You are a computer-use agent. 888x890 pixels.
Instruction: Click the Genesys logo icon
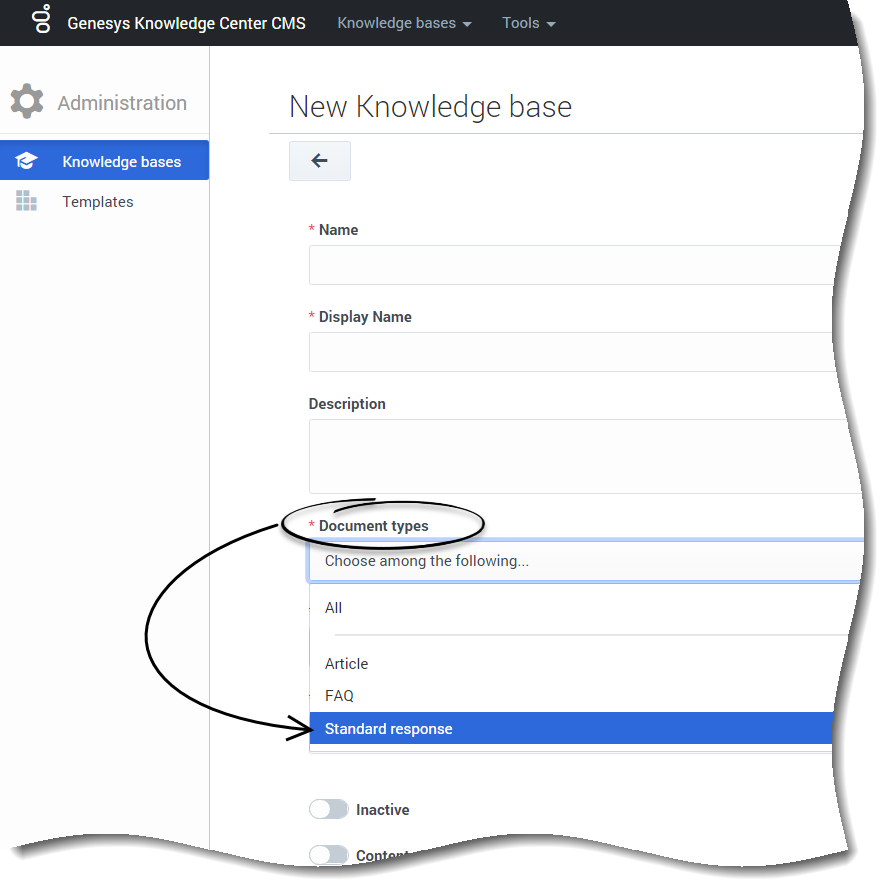[x=41, y=20]
